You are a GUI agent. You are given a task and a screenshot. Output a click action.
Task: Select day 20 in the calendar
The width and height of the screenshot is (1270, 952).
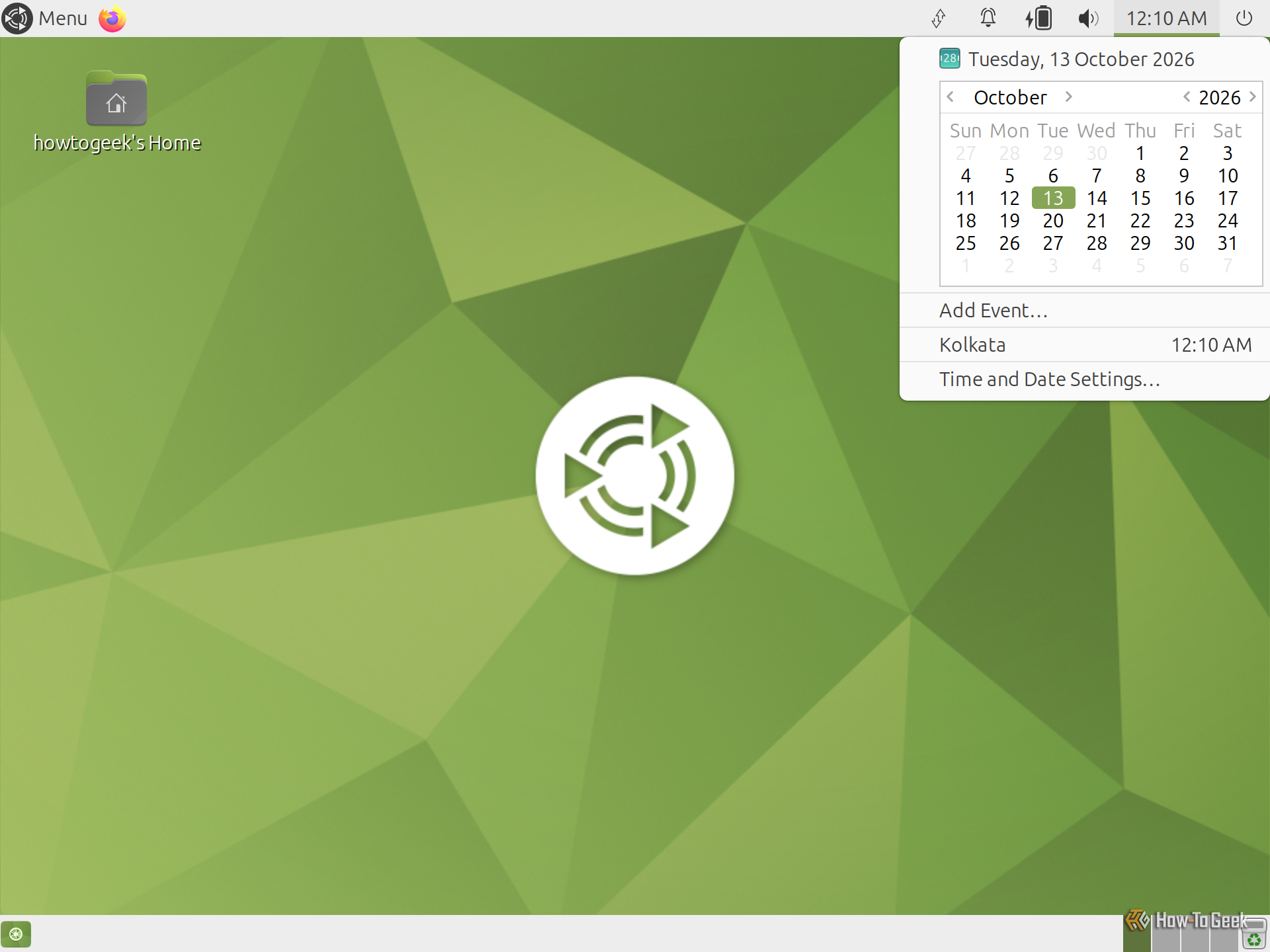tap(1053, 220)
